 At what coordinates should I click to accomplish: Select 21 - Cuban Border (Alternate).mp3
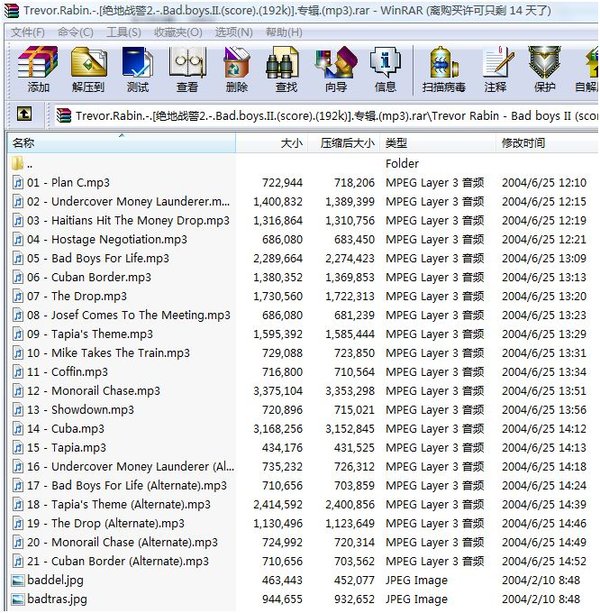click(118, 561)
